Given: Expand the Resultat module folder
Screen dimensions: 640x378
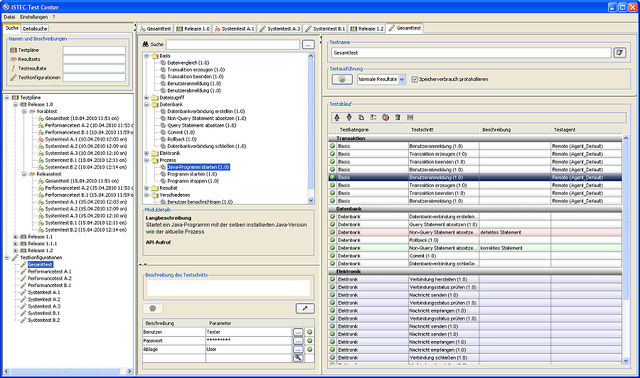Looking at the screenshot, I should point(147,188).
